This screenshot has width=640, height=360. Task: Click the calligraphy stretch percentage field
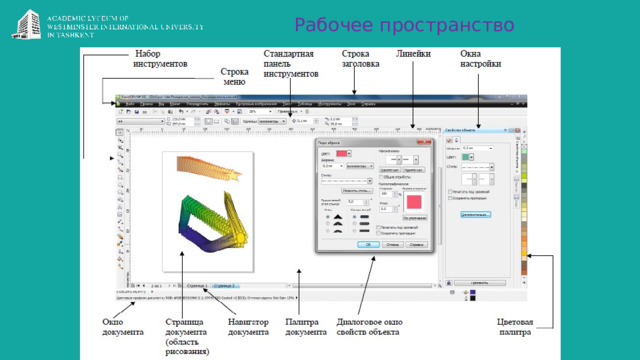point(386,194)
